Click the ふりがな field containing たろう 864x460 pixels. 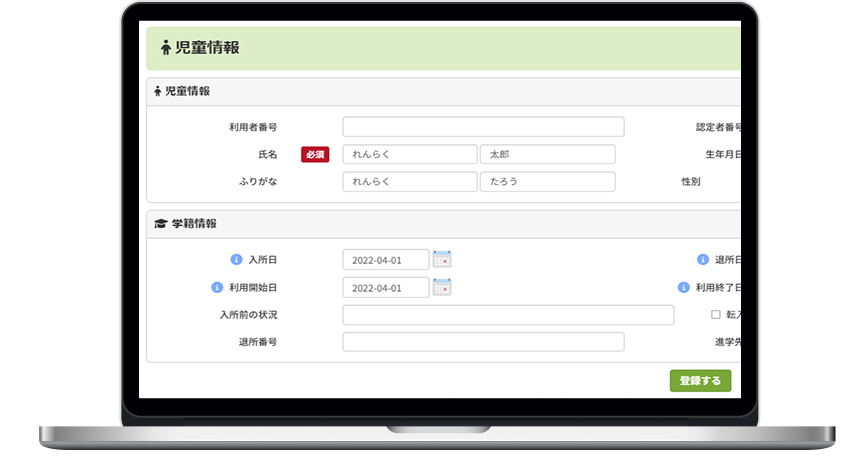pos(547,182)
